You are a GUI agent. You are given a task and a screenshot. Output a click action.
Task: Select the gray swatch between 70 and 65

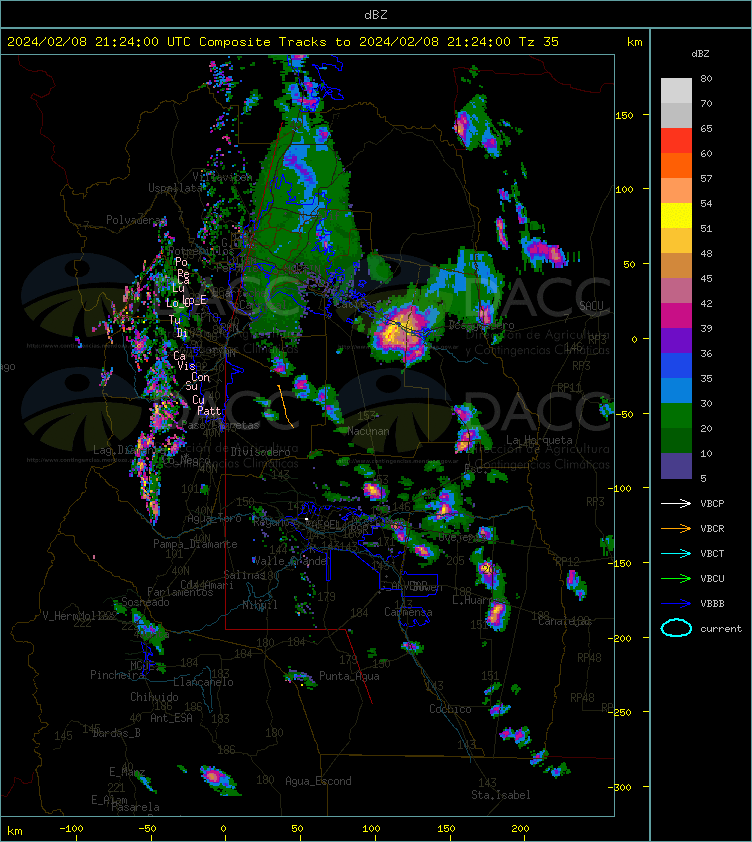click(x=676, y=115)
